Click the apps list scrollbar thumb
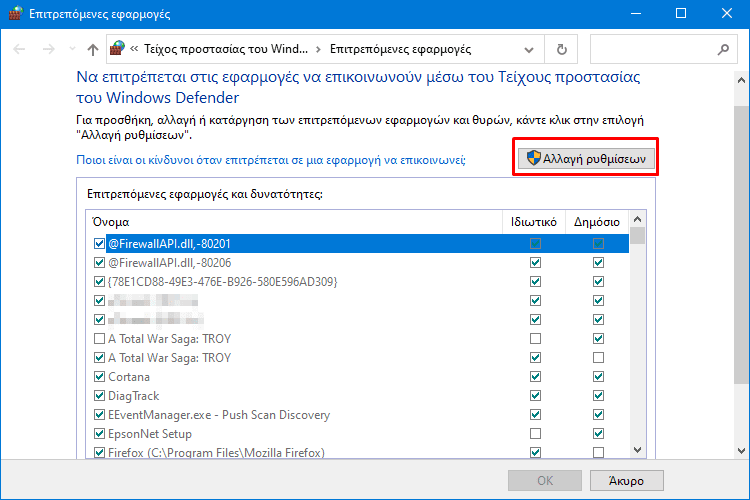Image resolution: width=750 pixels, height=500 pixels. click(637, 236)
